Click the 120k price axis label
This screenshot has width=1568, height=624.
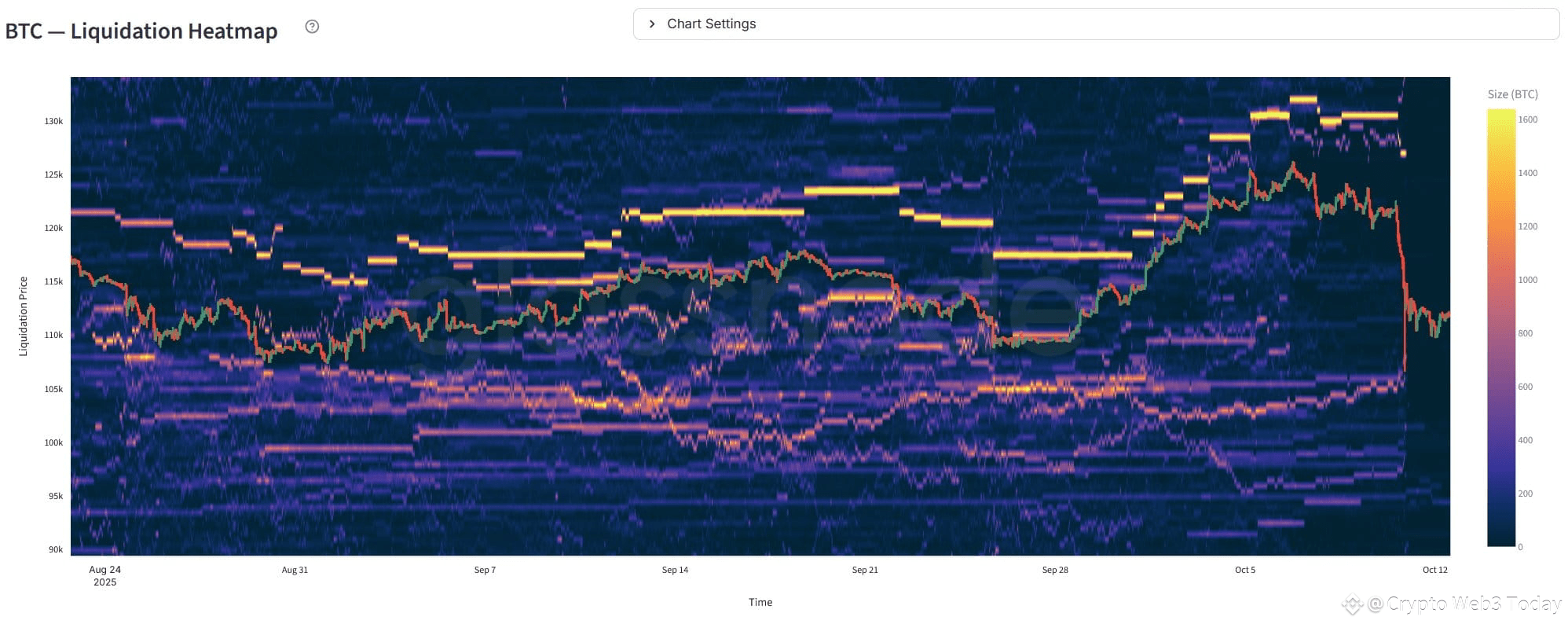pos(53,228)
